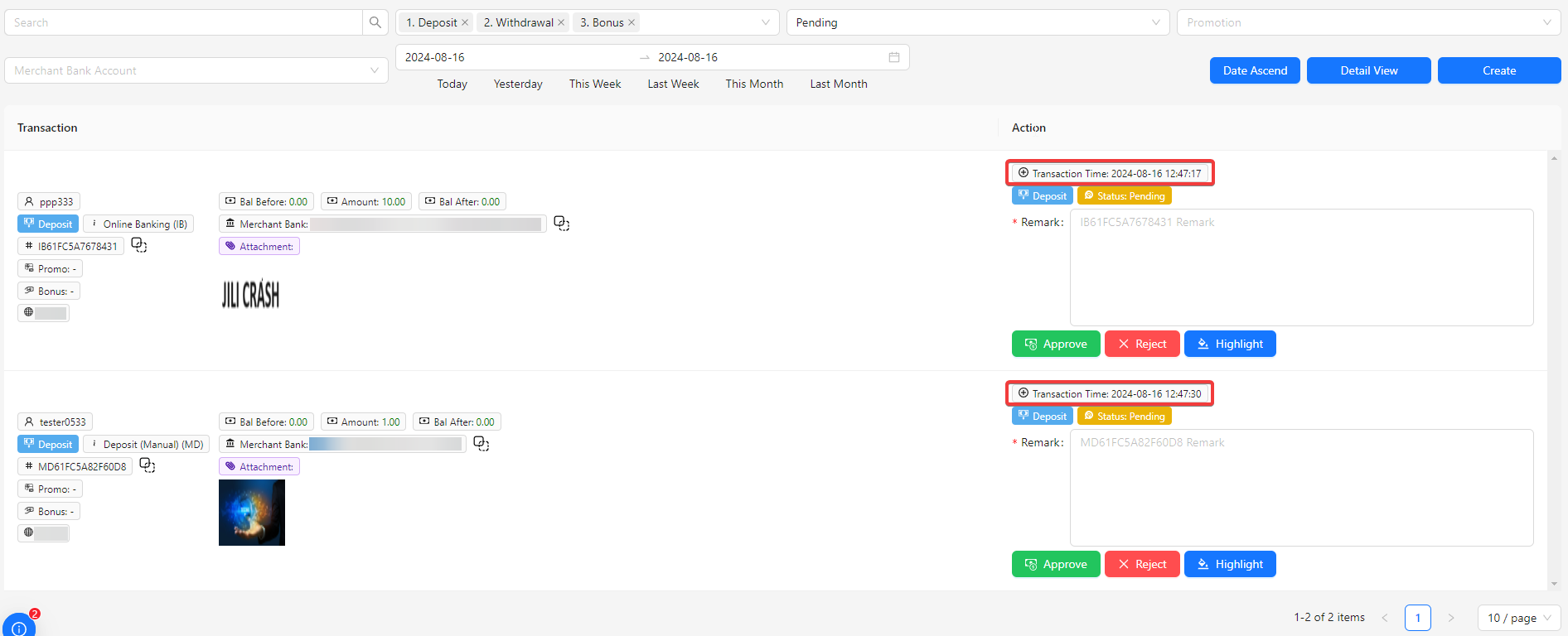The width and height of the screenshot is (1568, 636).
Task: Click Amount: 10.00 label
Action: point(366,201)
